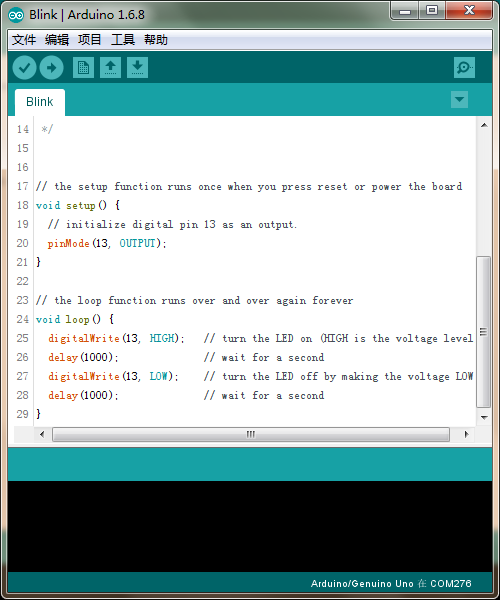Click the 'void setup()' line
The width and height of the screenshot is (500, 600).
point(78,205)
